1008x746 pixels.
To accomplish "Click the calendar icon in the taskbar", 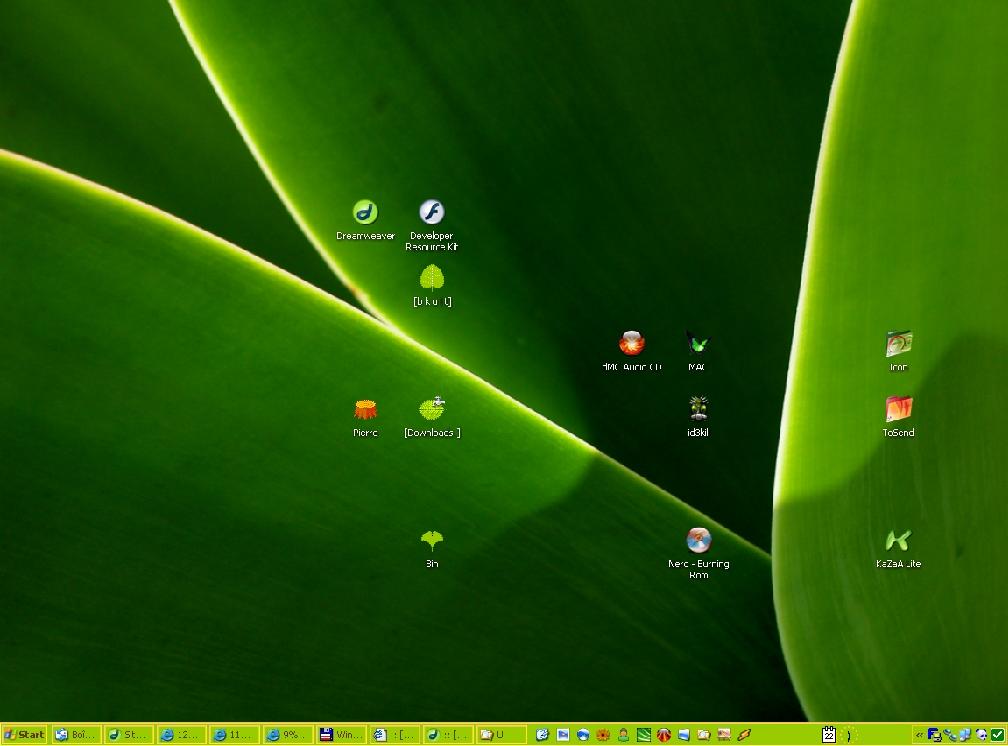I will (829, 734).
